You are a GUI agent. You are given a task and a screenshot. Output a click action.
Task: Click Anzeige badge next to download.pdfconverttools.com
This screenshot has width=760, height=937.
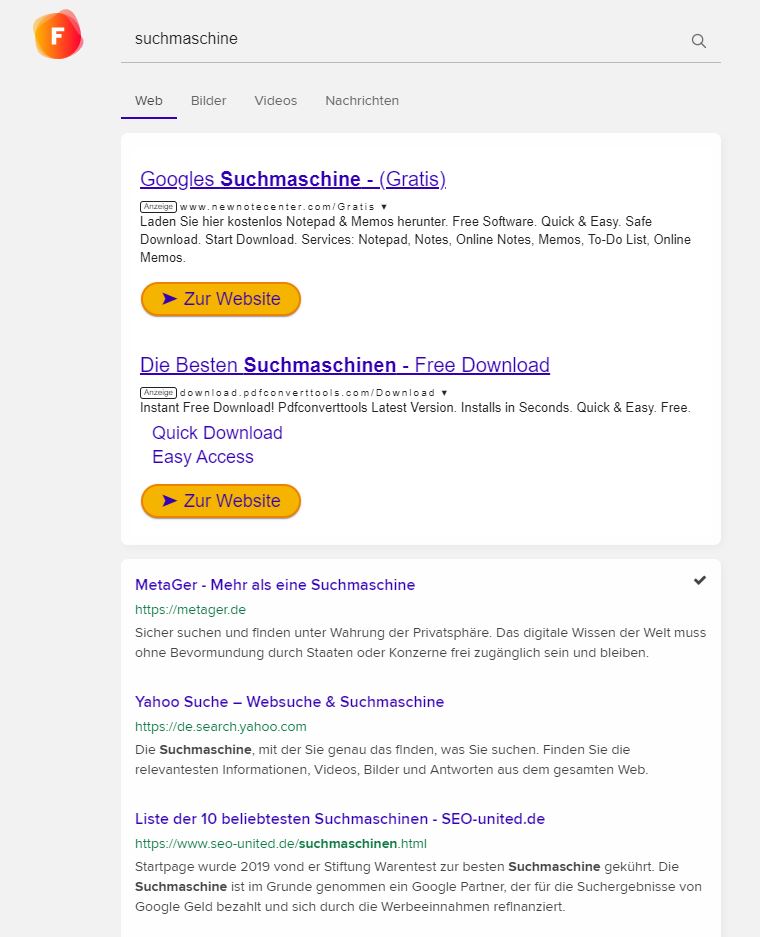pyautogui.click(x=158, y=393)
